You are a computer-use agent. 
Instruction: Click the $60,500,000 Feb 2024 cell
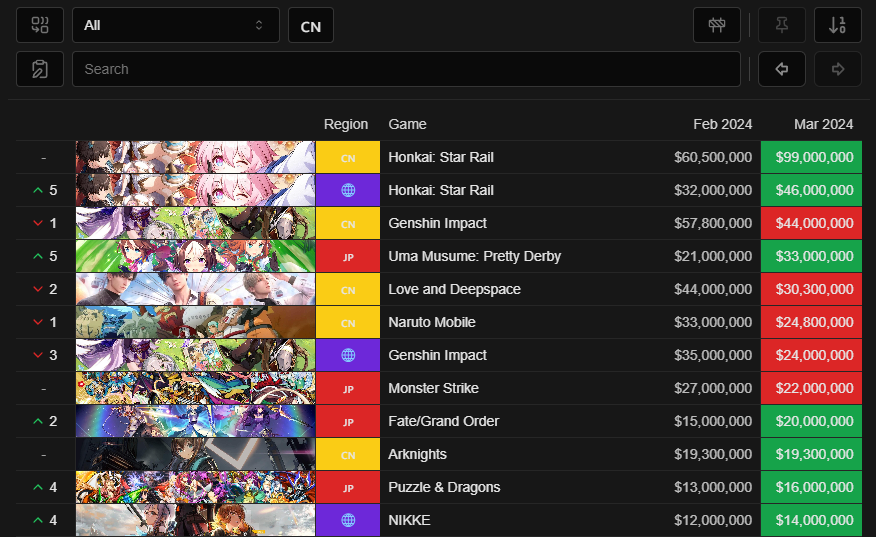[x=713, y=157]
